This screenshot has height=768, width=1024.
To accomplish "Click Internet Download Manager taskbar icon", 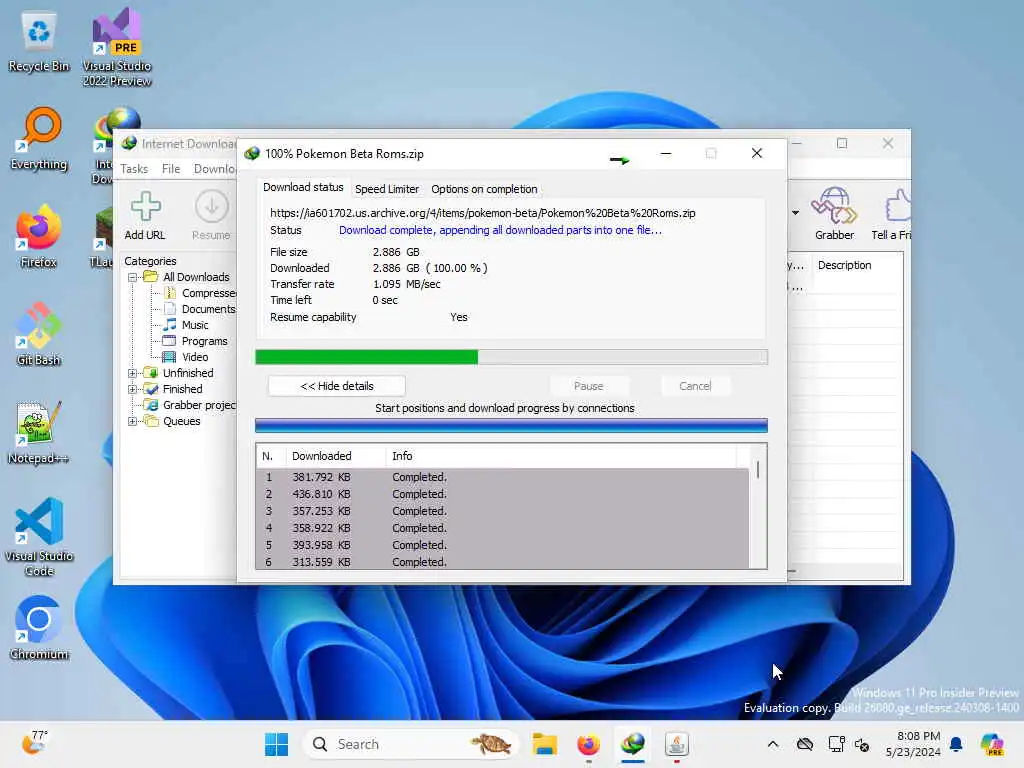I will click(x=633, y=744).
